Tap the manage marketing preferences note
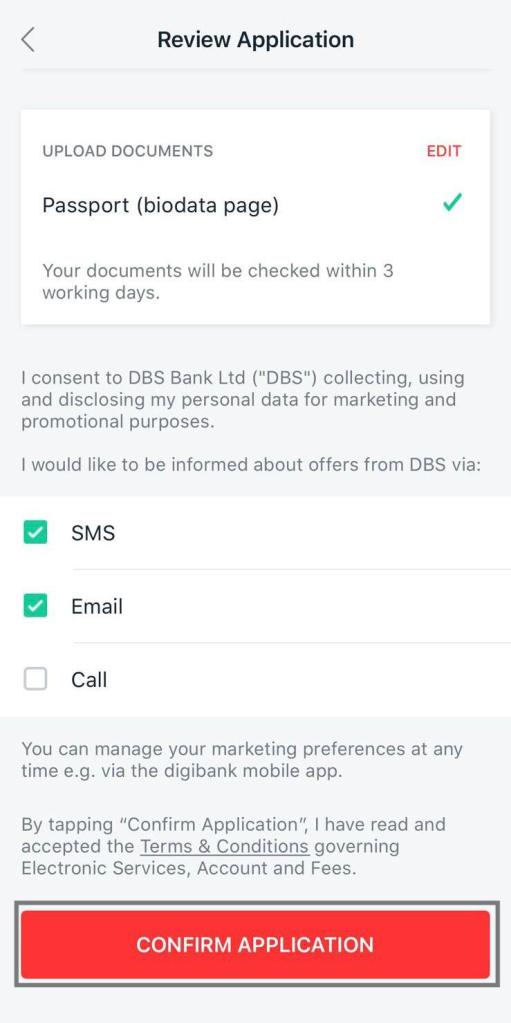 coord(242,759)
